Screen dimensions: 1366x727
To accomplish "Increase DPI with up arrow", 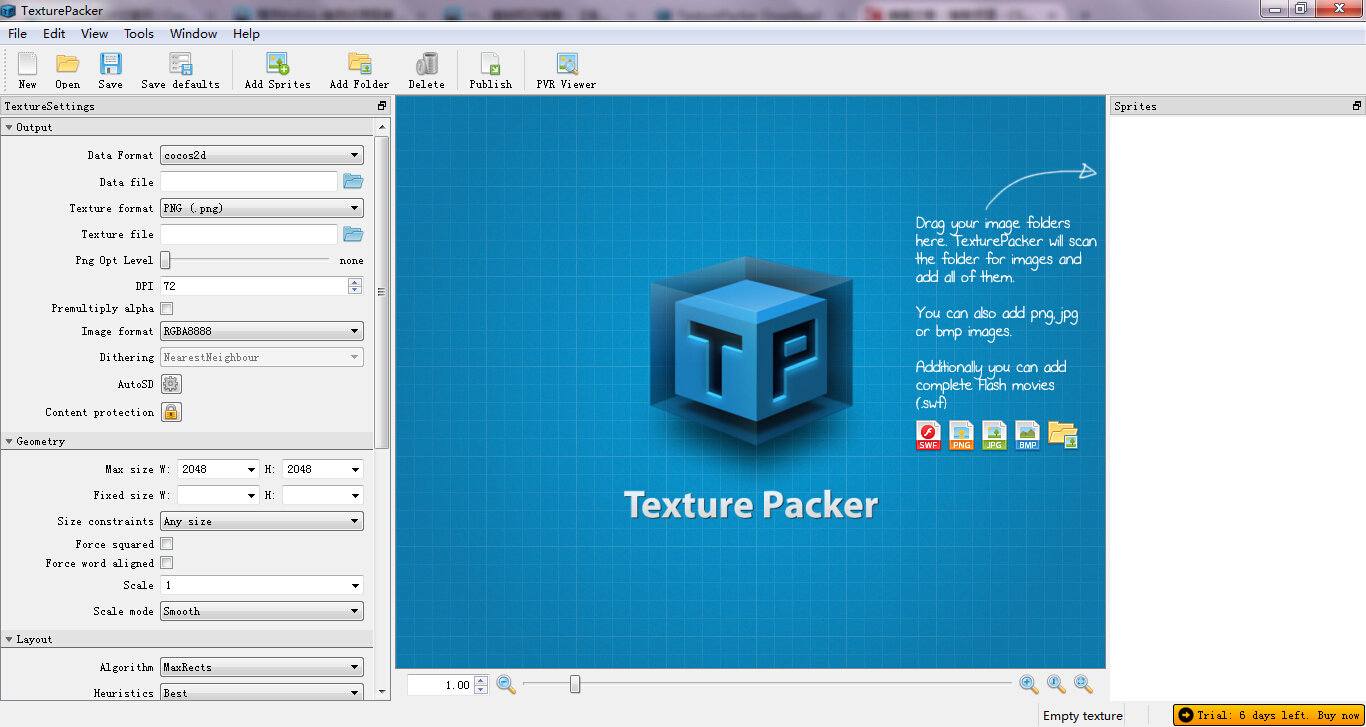I will 355,282.
